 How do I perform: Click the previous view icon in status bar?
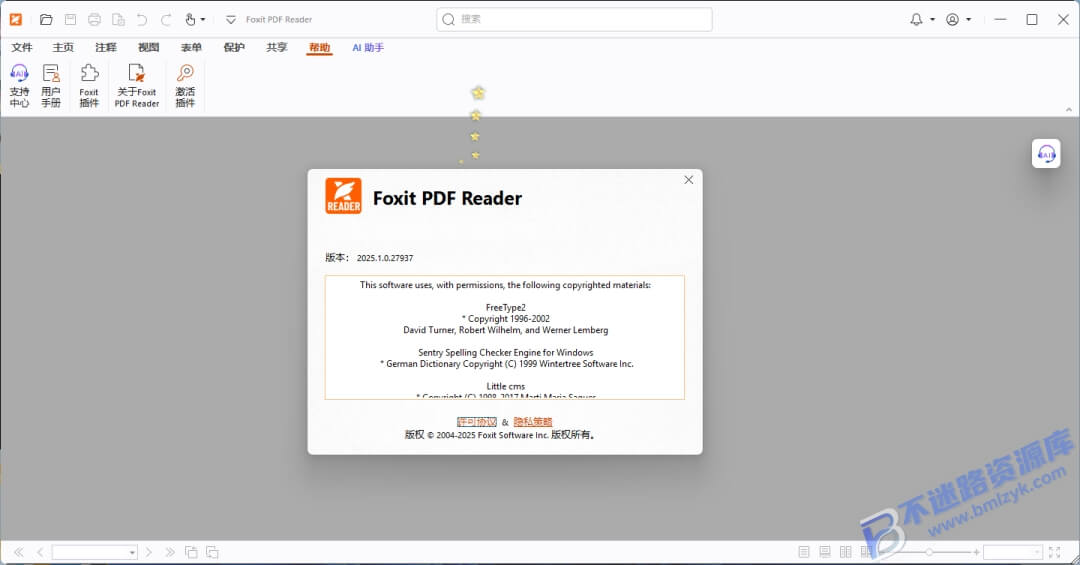(x=191, y=552)
